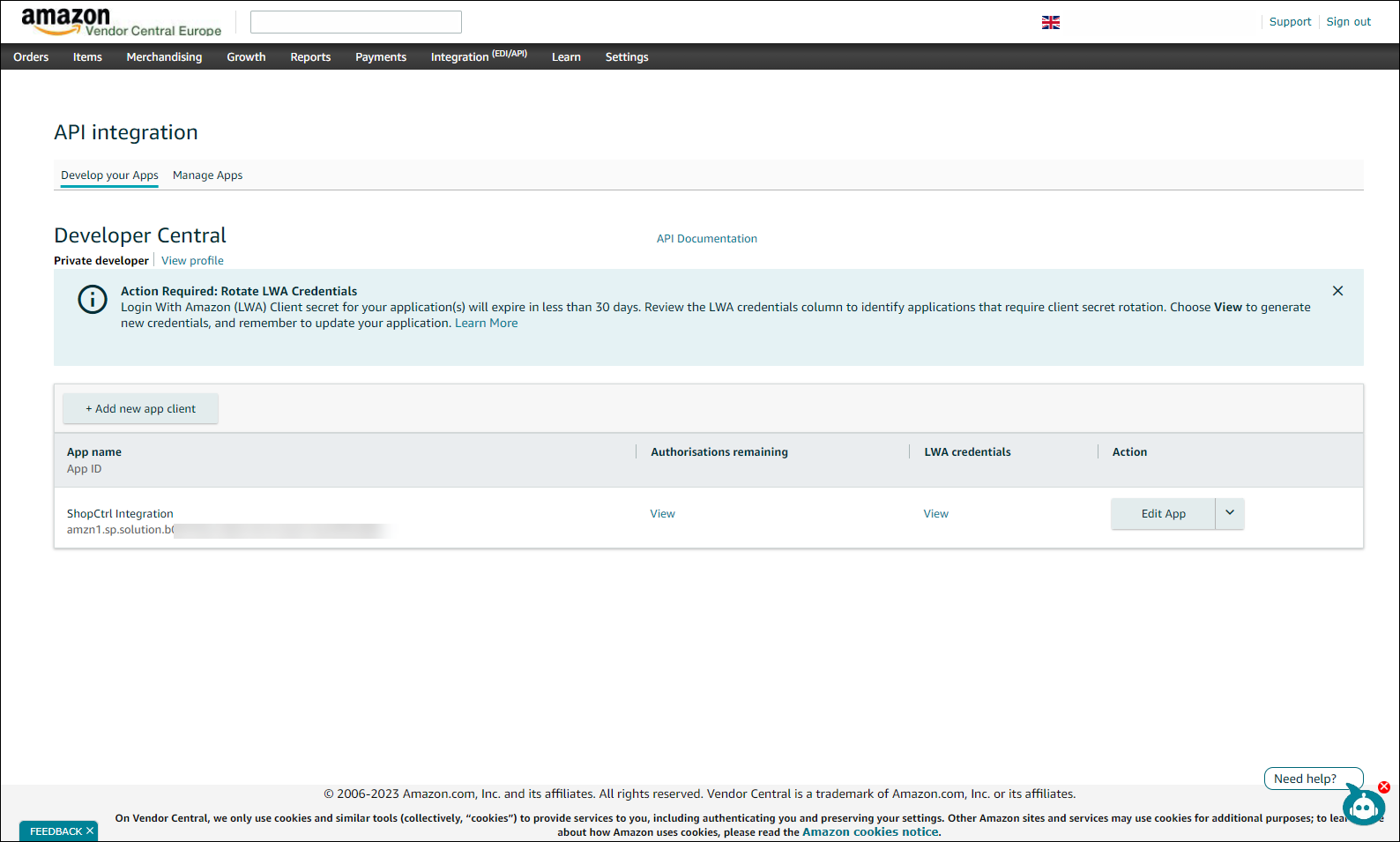1400x842 pixels.
Task: View Authorisations remaining for ShopCtrl Integration
Action: coord(662,514)
